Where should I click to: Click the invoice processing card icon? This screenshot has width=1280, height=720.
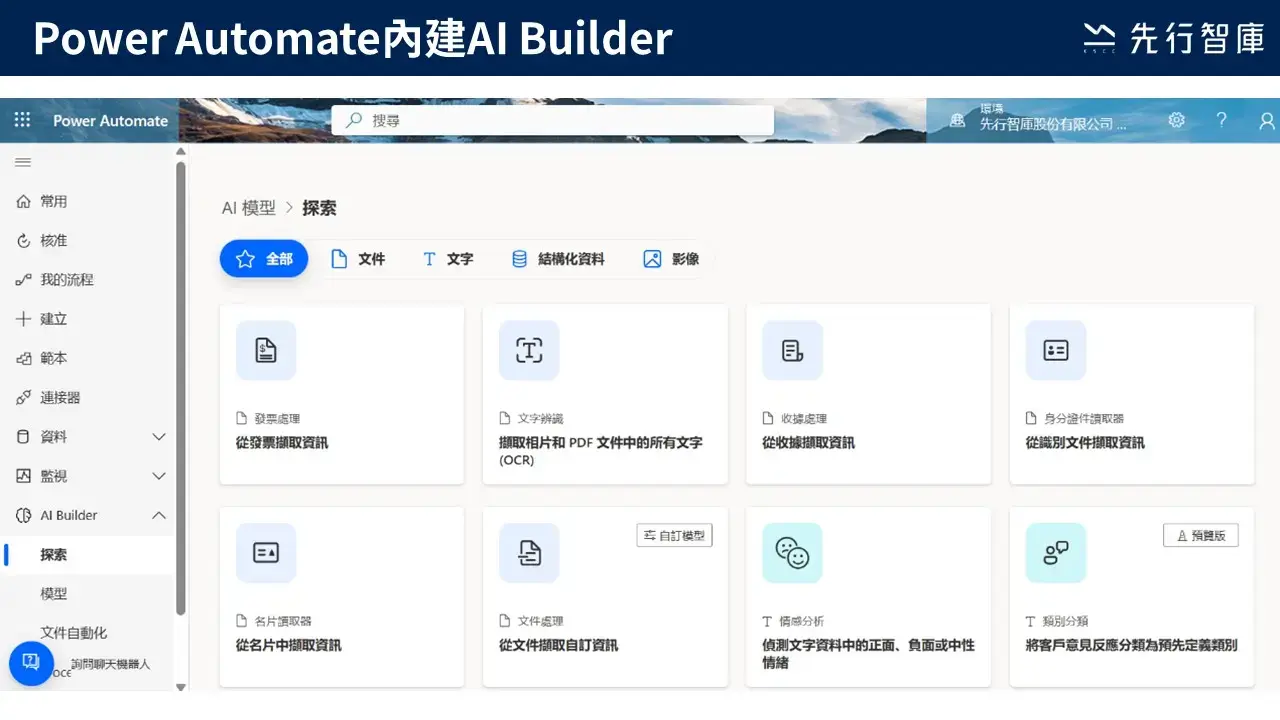point(266,350)
